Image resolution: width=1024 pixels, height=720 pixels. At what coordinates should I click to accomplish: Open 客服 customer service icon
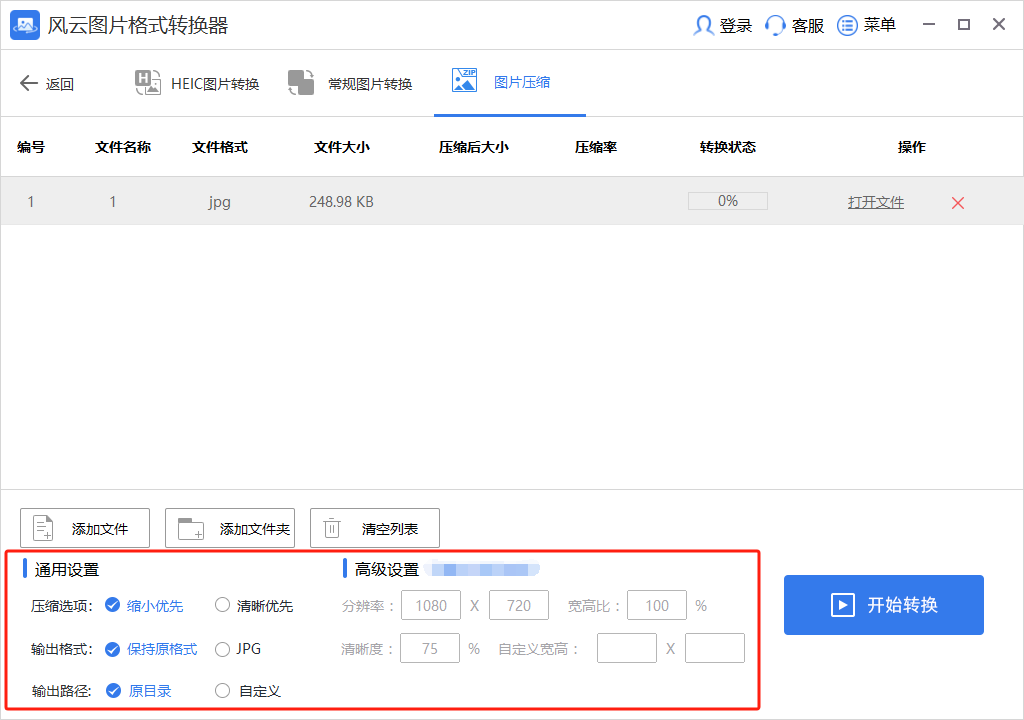pos(775,25)
